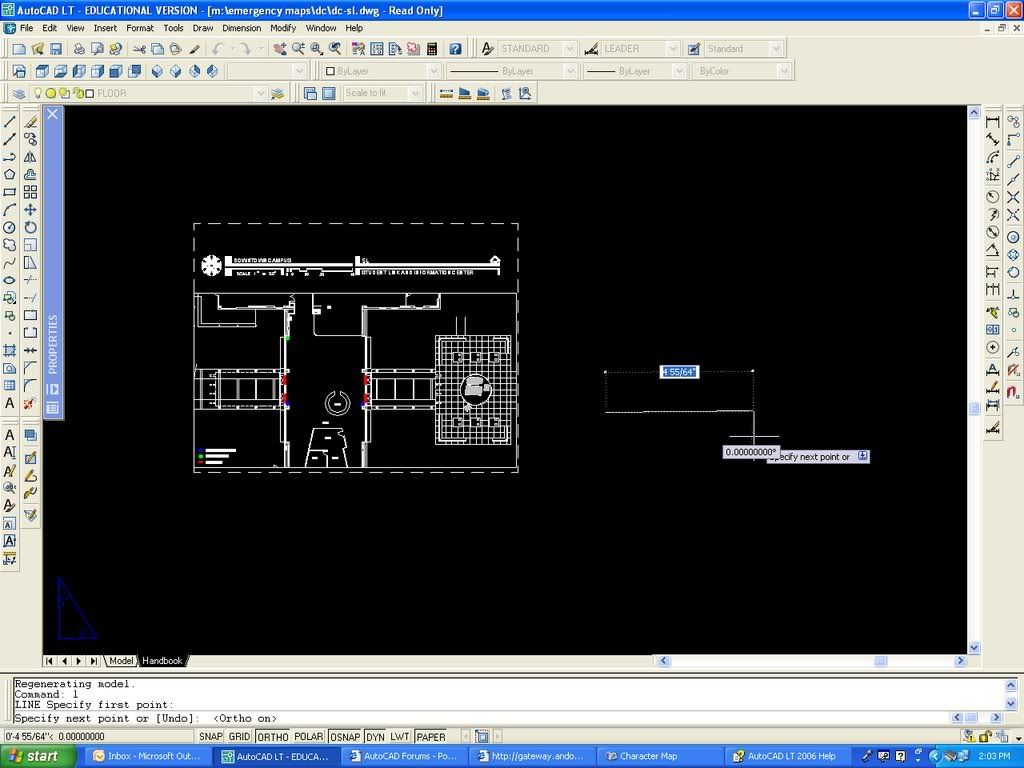Open the Dimension menu
1024x768 pixels.
[241, 28]
